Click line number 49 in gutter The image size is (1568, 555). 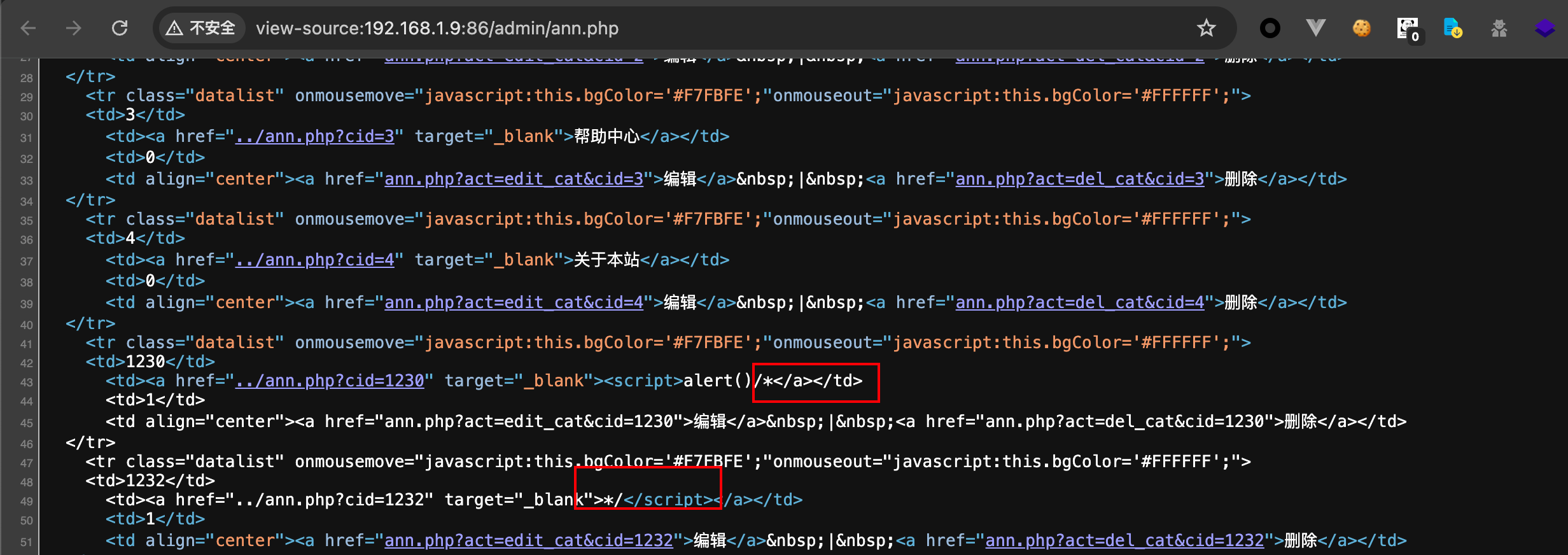click(26, 502)
